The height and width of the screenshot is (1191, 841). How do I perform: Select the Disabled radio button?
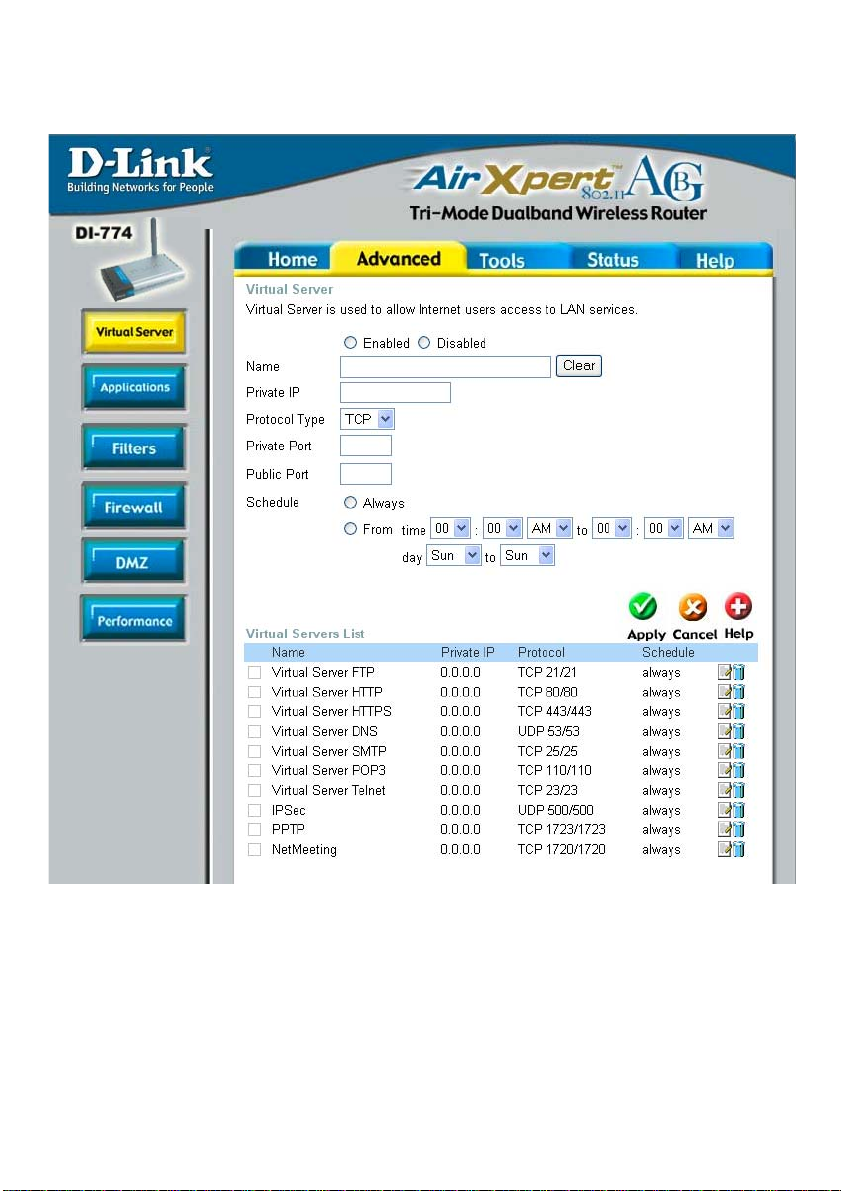pos(424,343)
